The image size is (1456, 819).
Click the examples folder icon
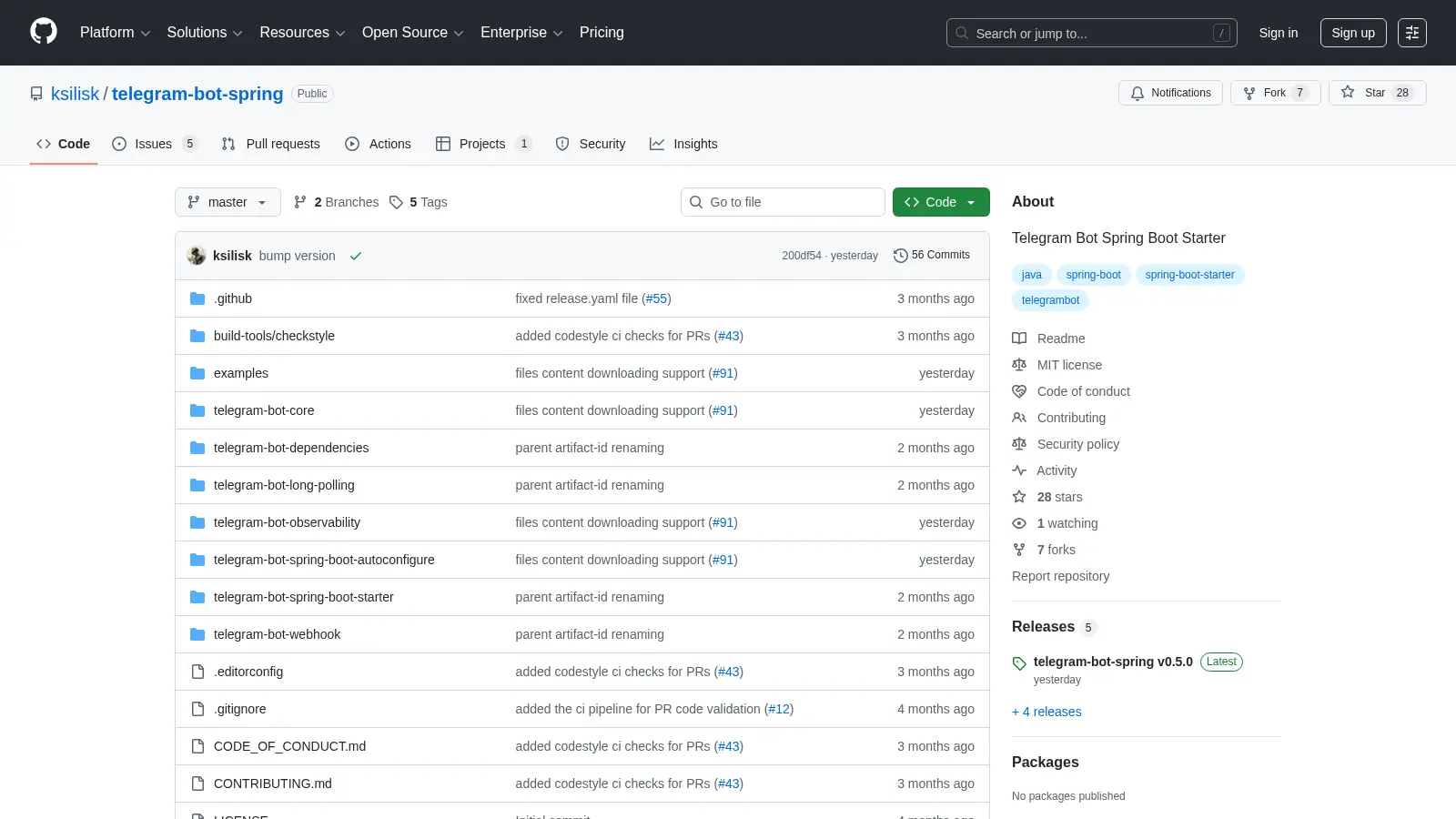(197, 373)
